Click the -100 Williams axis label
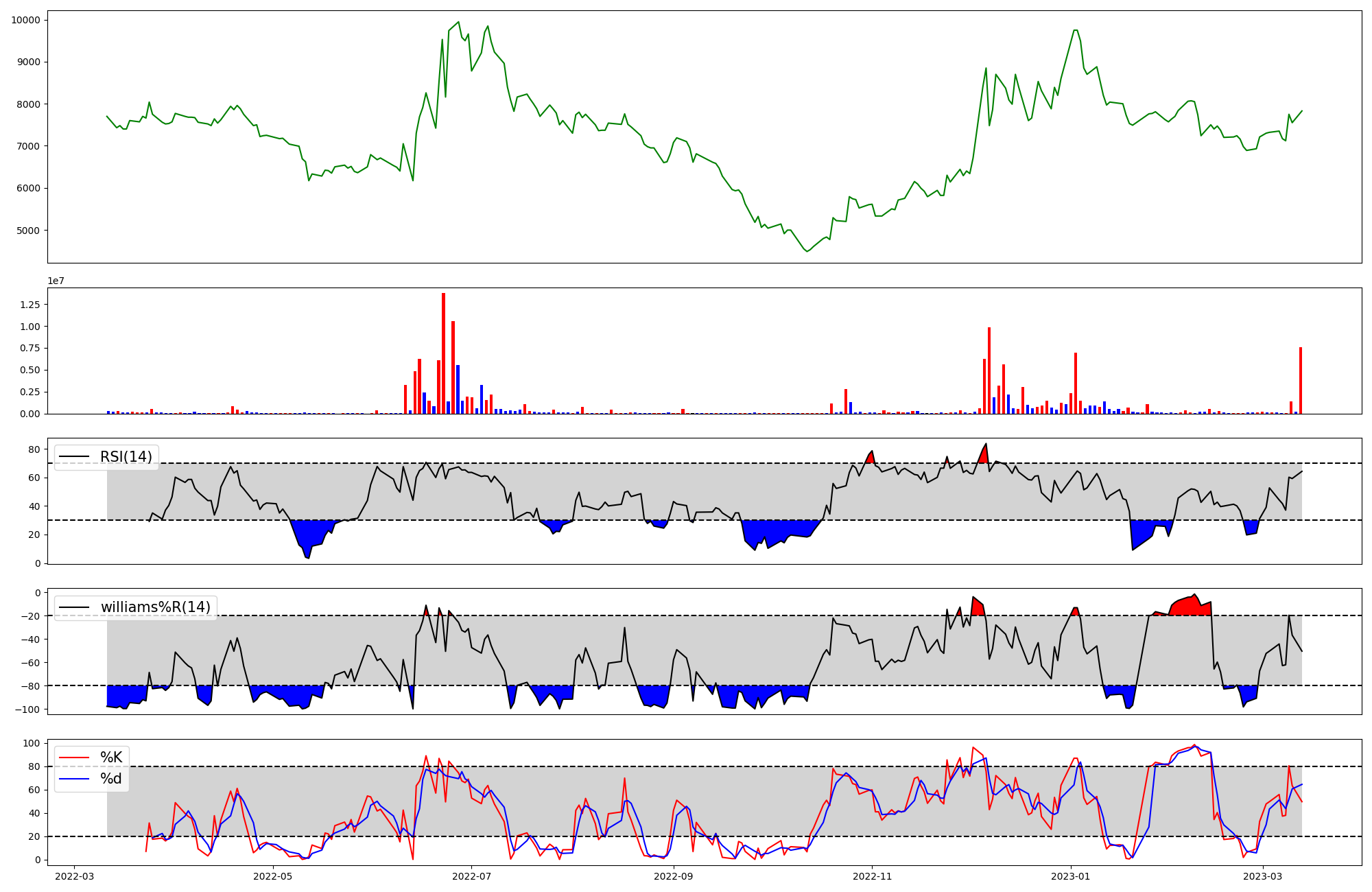The width and height of the screenshot is (1372, 892). tap(27, 709)
